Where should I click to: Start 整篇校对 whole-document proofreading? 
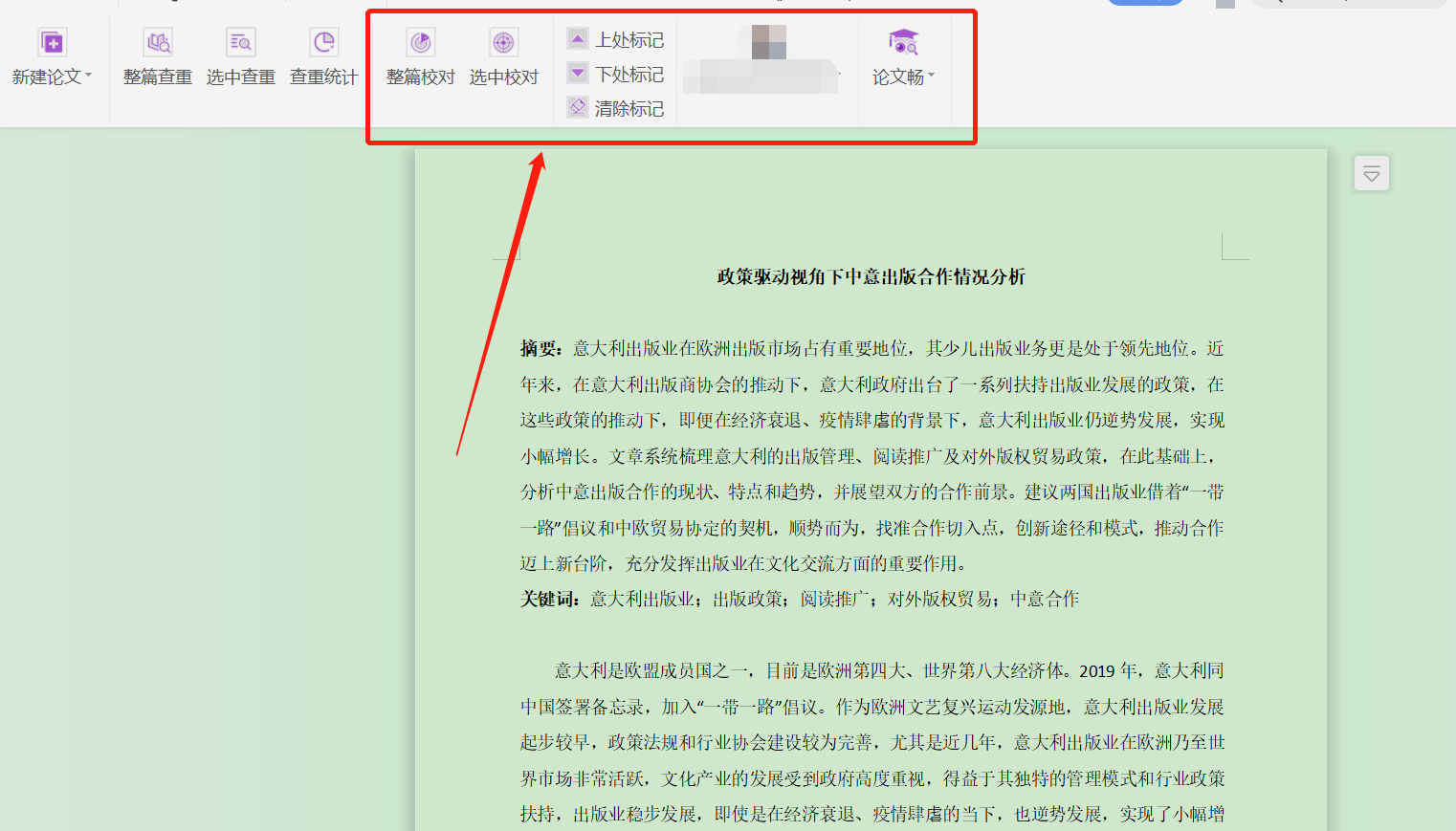tap(421, 57)
